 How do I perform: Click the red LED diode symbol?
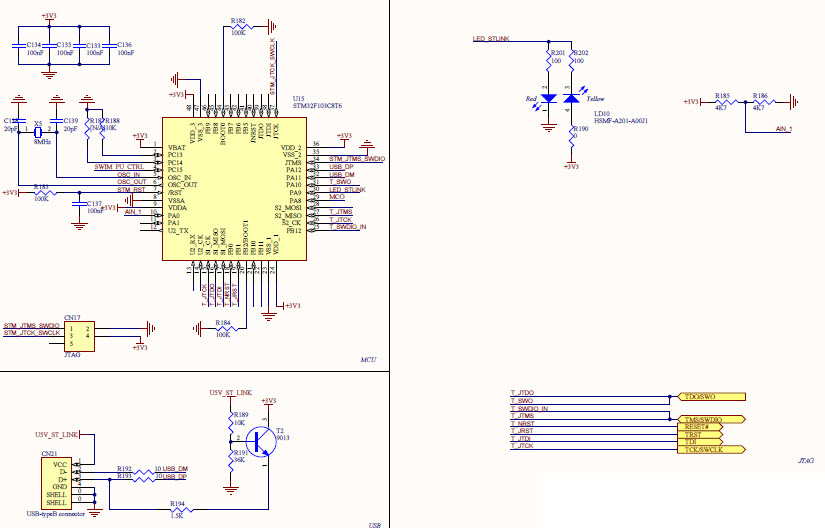coord(549,99)
